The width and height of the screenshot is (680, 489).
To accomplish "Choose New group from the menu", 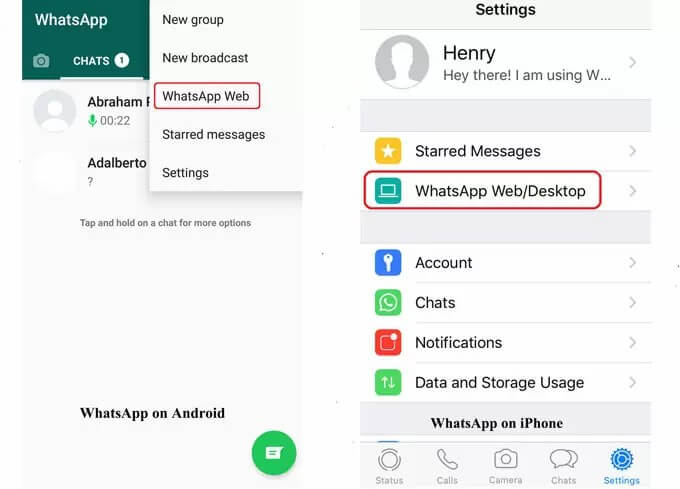I will [193, 20].
